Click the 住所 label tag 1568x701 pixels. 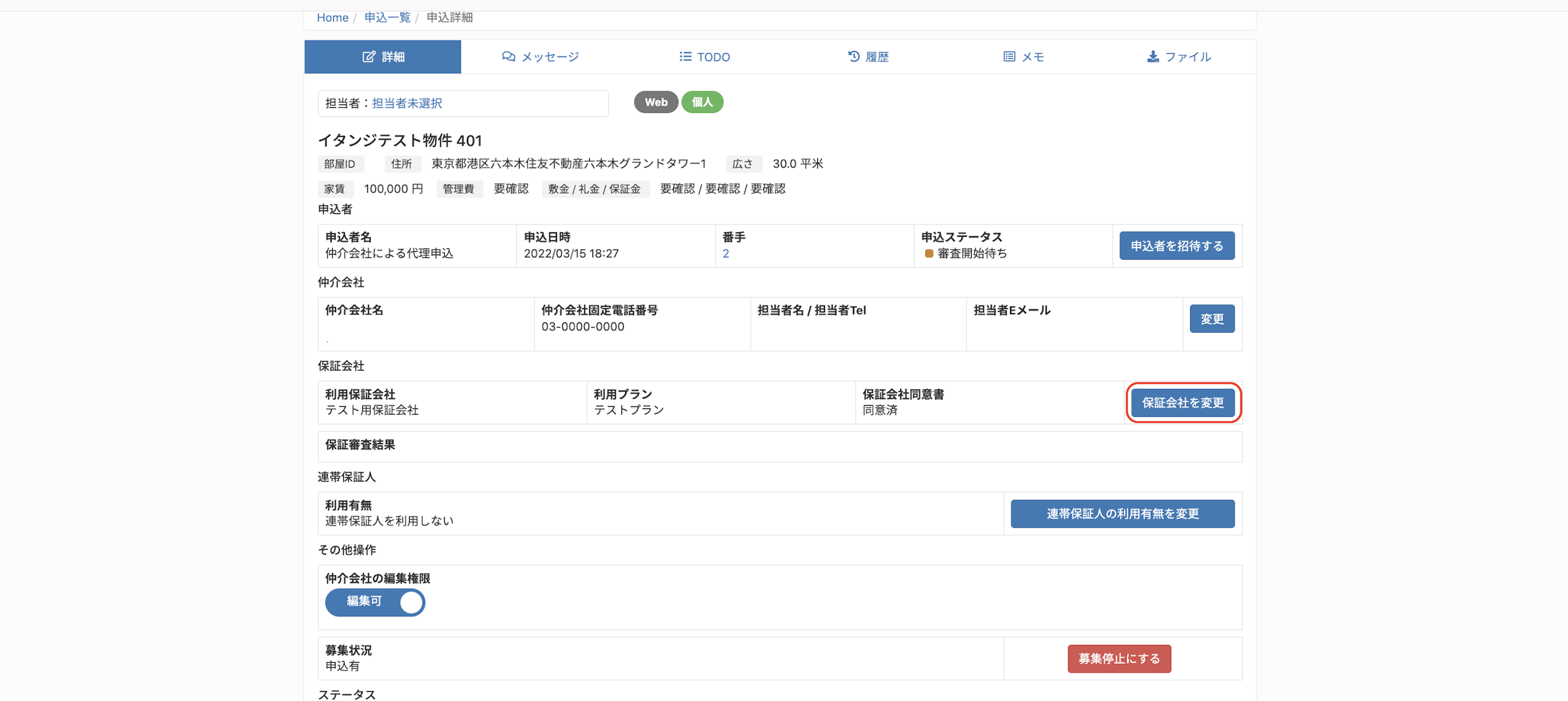click(x=402, y=164)
